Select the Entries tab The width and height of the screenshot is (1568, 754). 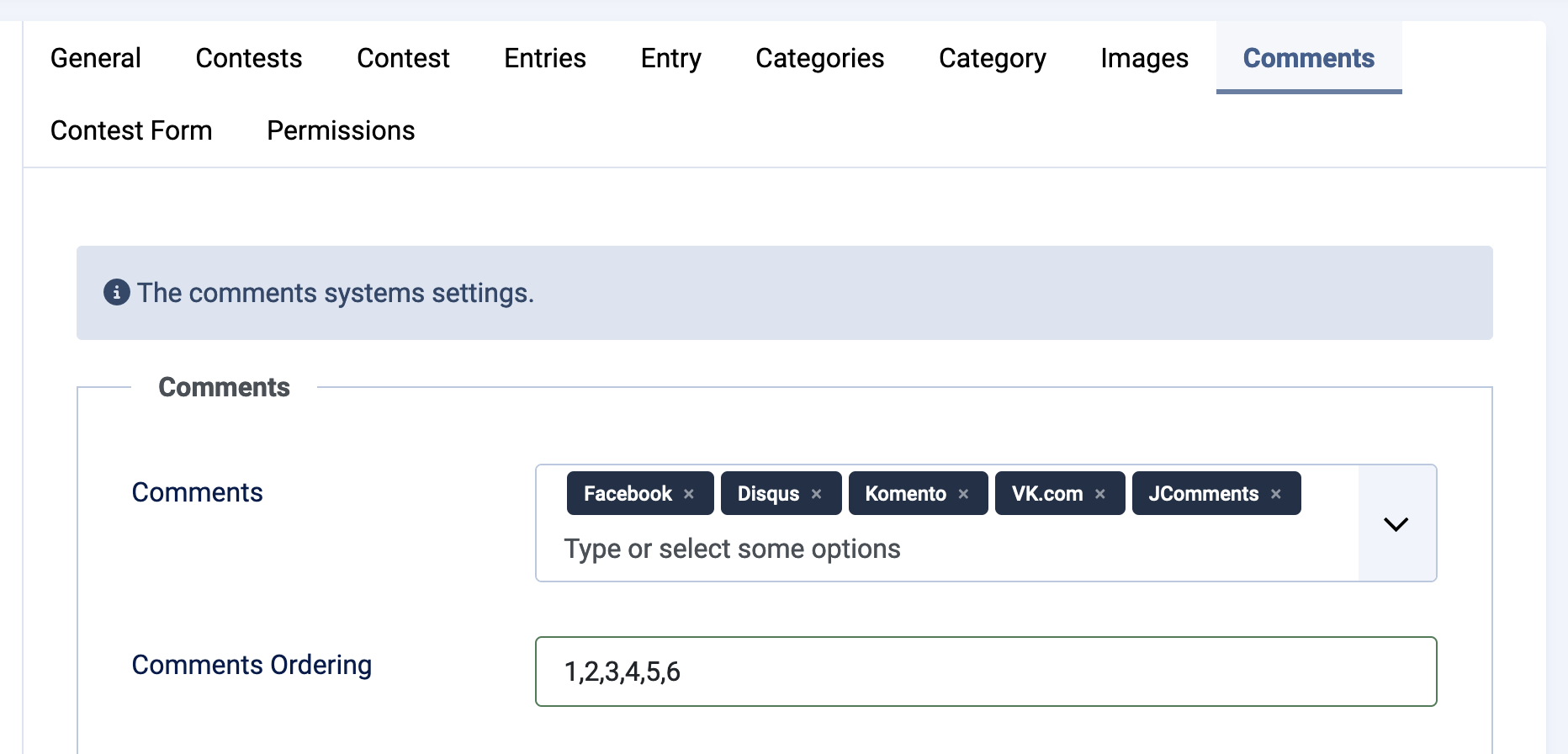pos(545,58)
